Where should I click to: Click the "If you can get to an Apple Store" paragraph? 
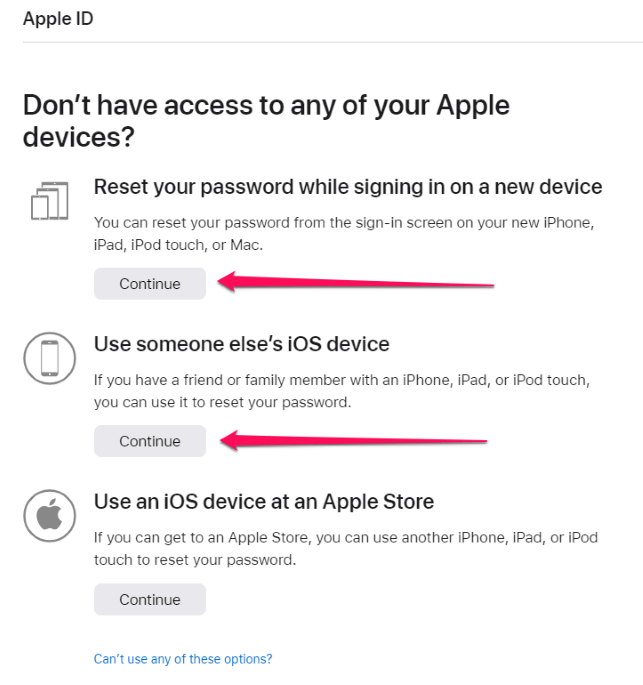(346, 548)
